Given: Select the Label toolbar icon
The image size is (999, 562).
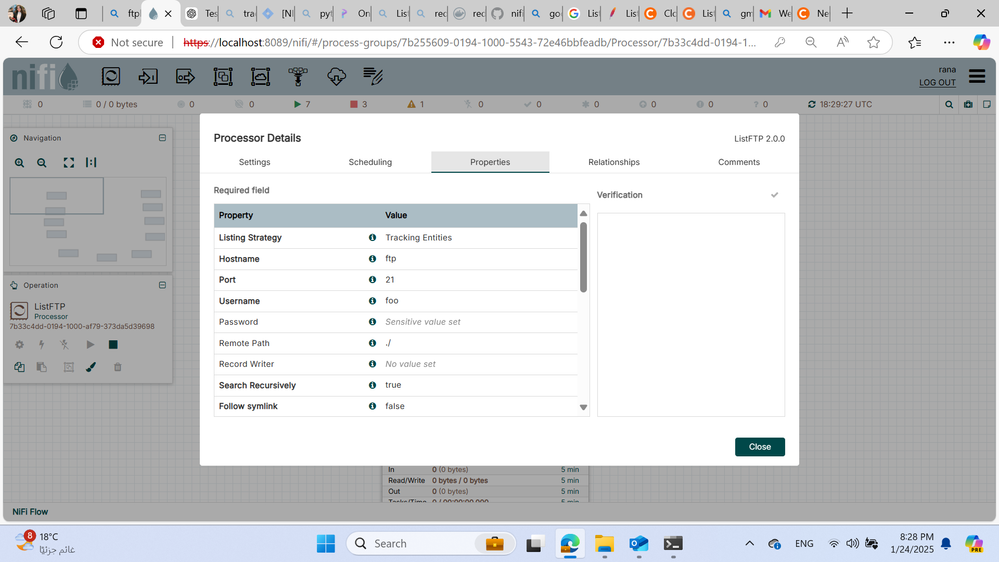Looking at the screenshot, I should [x=373, y=76].
